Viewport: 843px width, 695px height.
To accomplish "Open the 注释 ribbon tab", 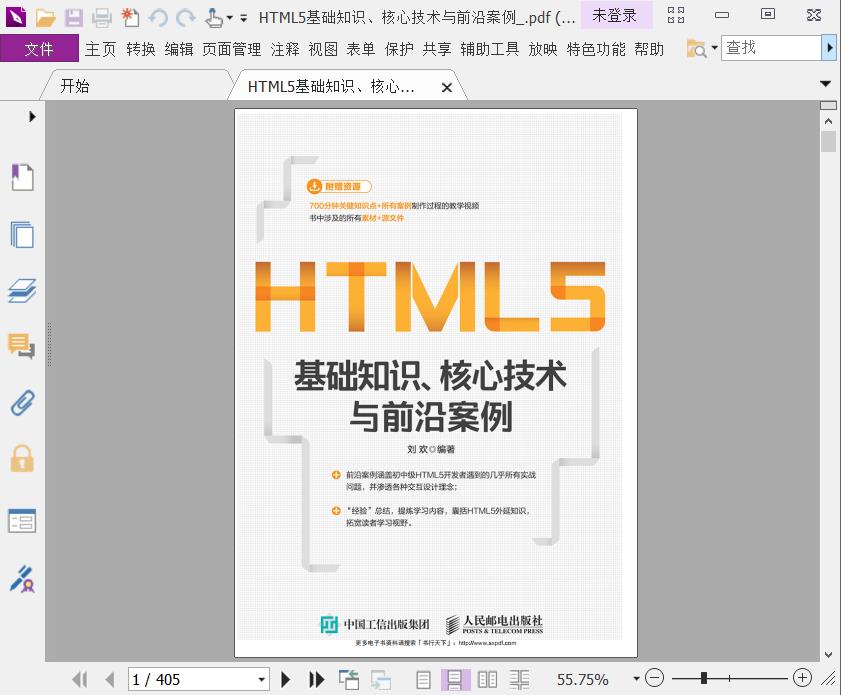I will pos(285,49).
